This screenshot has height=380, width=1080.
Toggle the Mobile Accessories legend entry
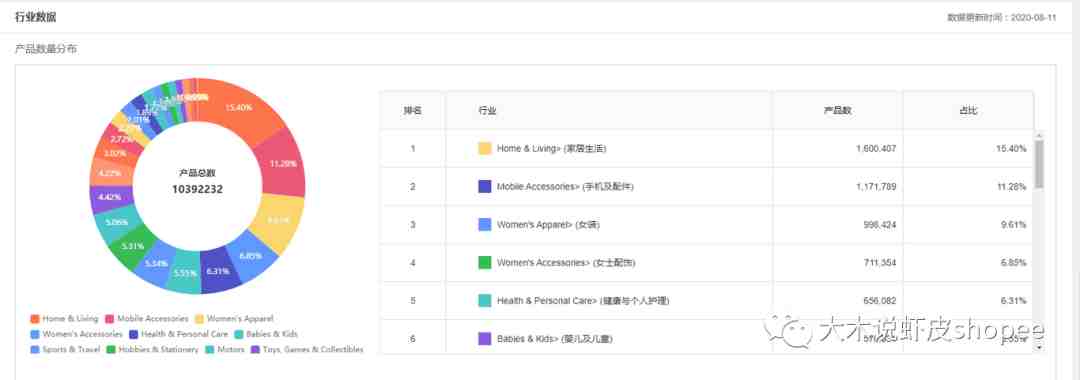coord(147,319)
